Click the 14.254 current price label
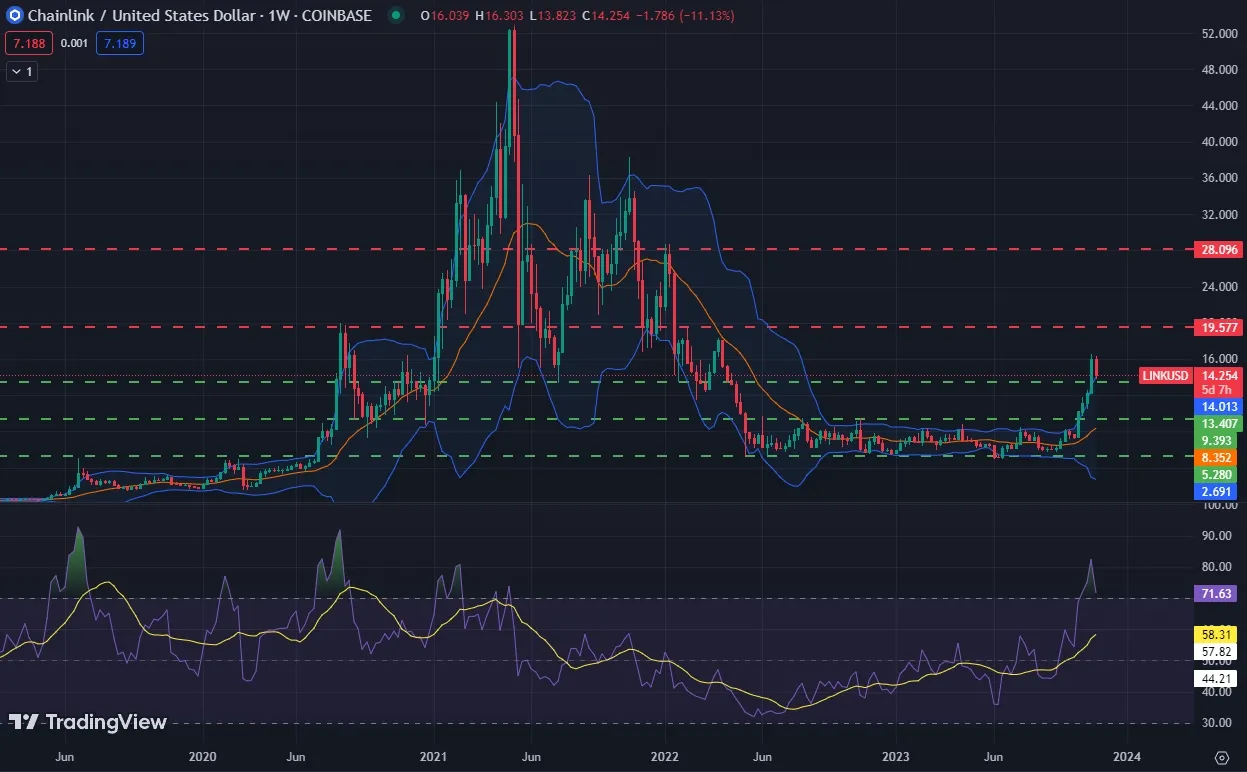This screenshot has width=1247, height=772. coord(1219,376)
